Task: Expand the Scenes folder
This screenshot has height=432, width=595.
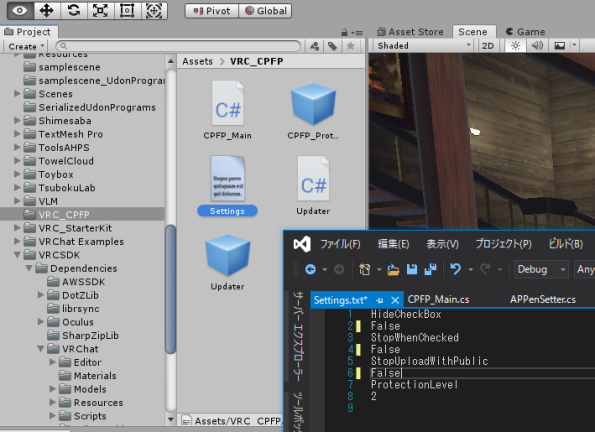Action: pyautogui.click(x=17, y=93)
